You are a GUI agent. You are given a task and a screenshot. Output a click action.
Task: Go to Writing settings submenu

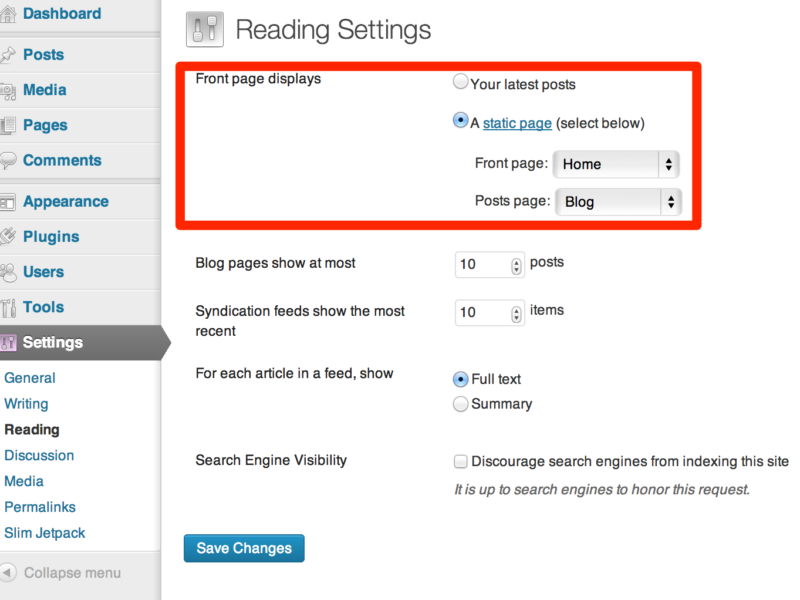[26, 404]
